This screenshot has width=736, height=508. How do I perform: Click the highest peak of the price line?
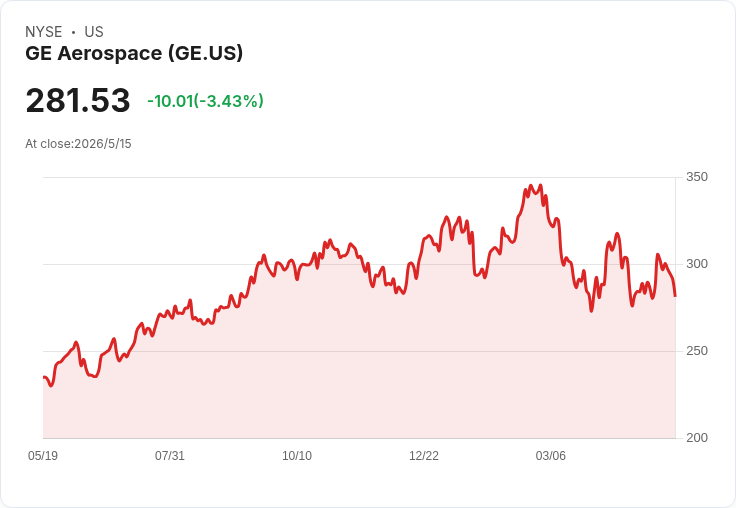coord(531,185)
